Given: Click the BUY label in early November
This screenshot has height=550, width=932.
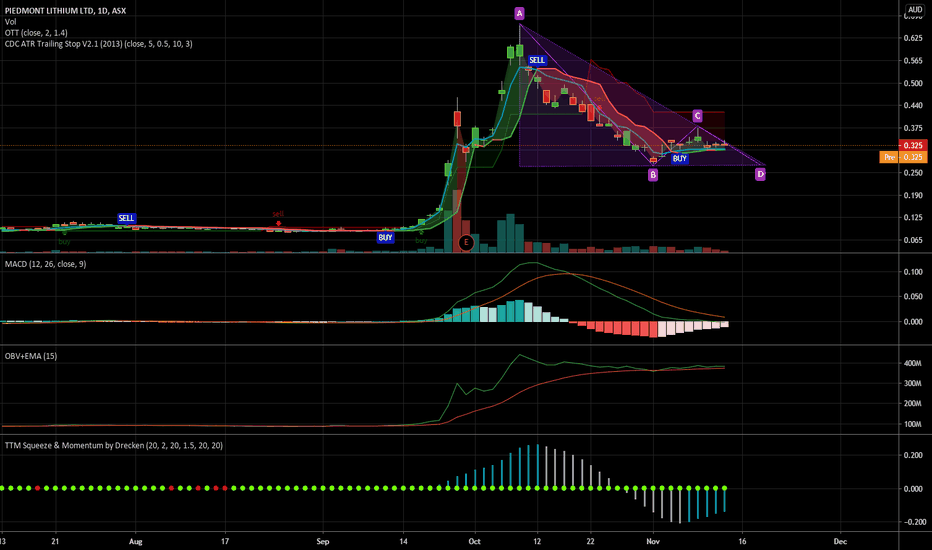Looking at the screenshot, I should tap(679, 158).
